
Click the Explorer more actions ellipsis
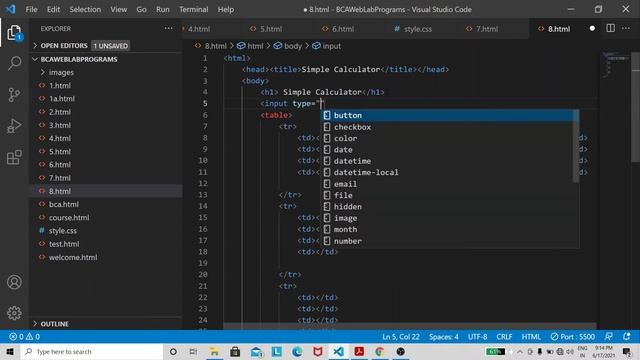pos(169,29)
